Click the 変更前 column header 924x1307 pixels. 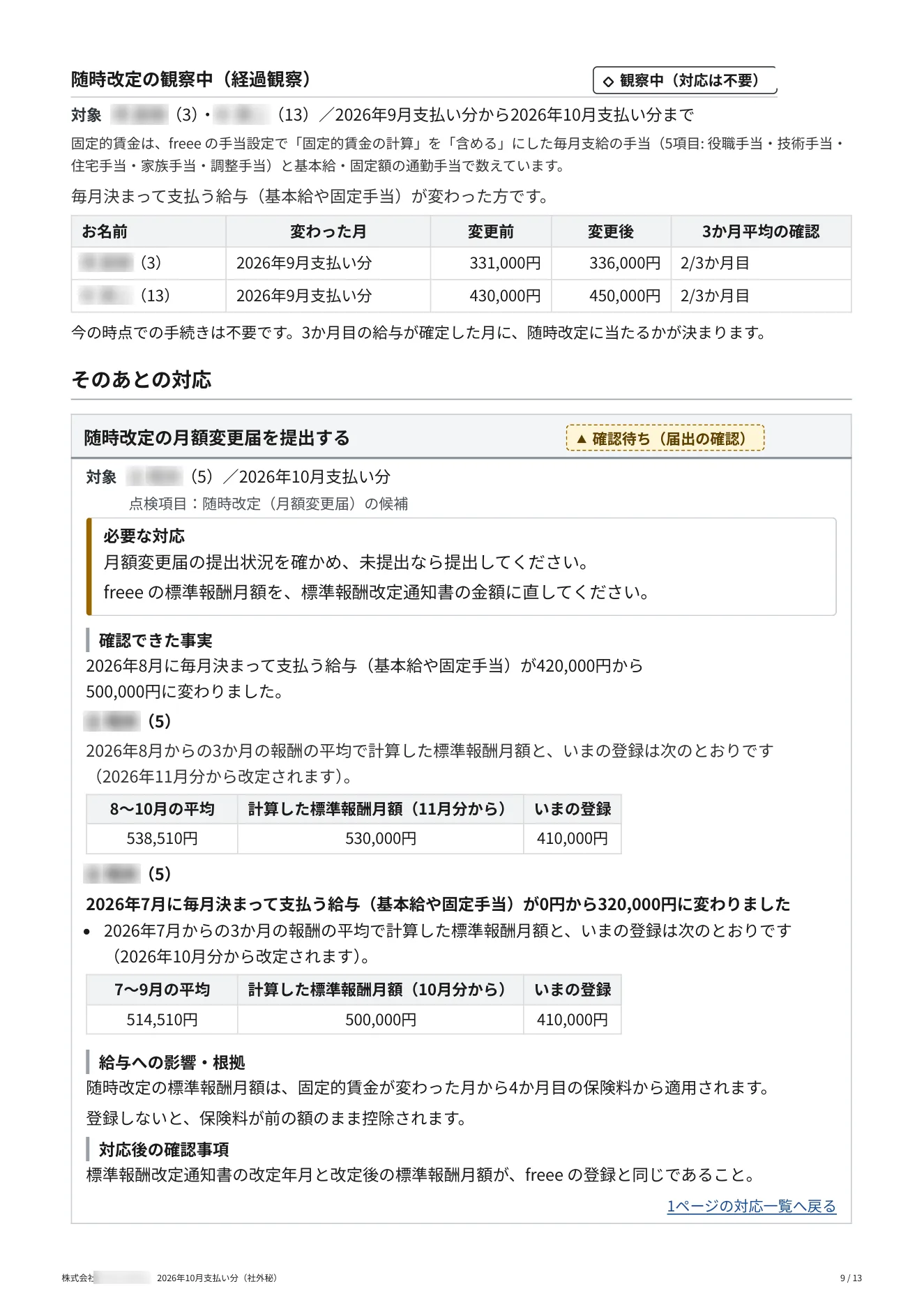tap(490, 232)
